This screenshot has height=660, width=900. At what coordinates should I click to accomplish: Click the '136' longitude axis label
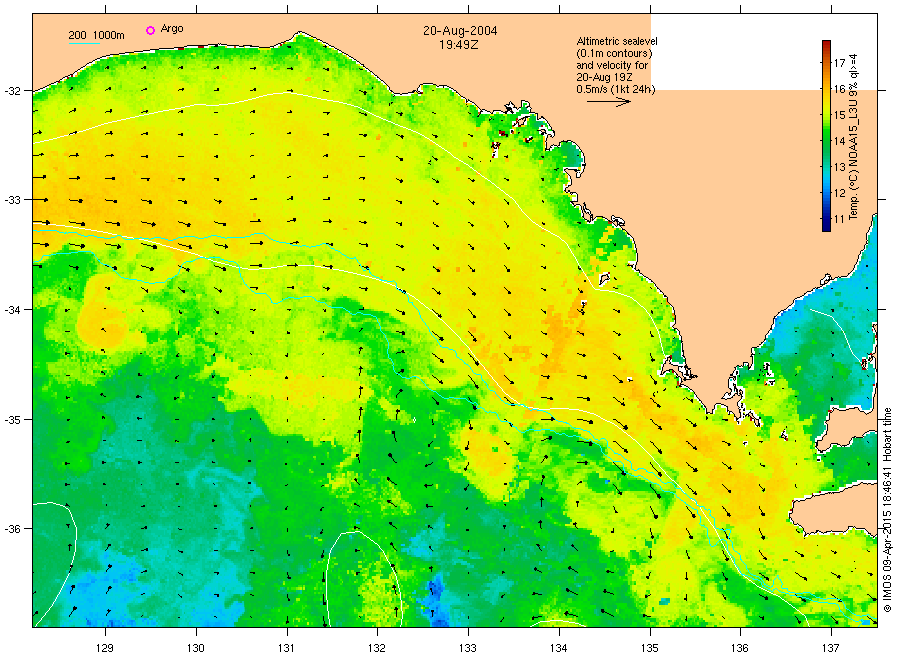[740, 648]
